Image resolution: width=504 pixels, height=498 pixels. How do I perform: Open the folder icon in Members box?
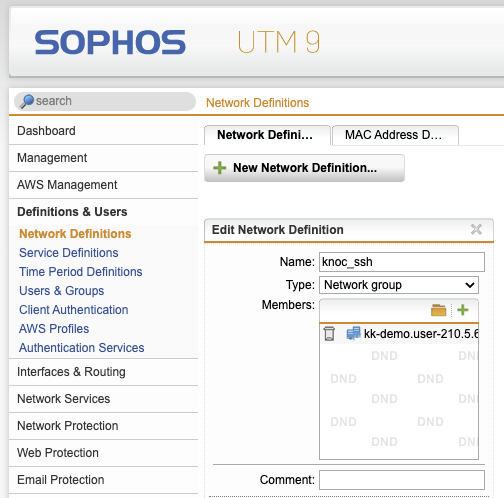coord(438,310)
